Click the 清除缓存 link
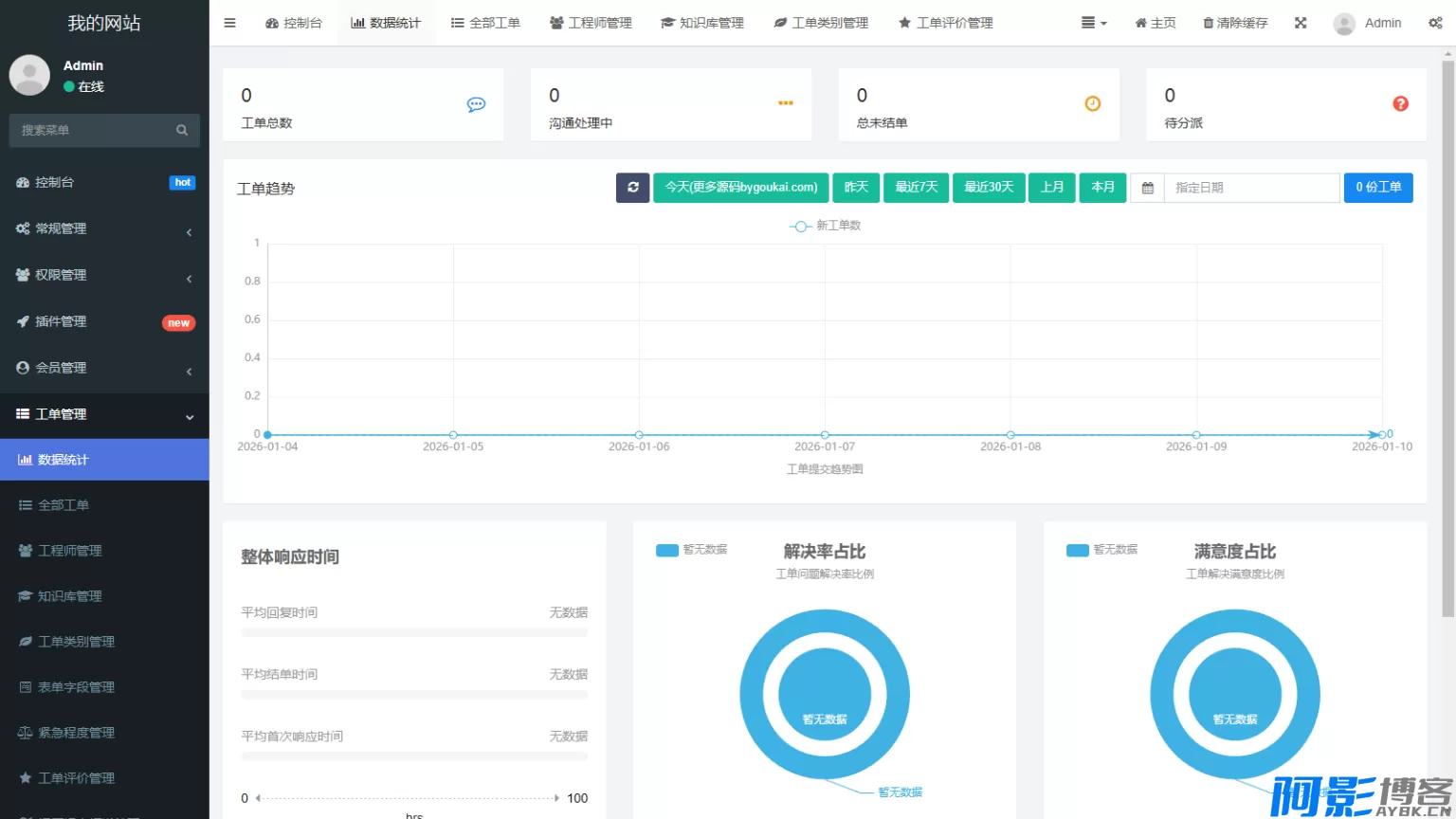Screen dimensions: 1456x819 [1235, 23]
